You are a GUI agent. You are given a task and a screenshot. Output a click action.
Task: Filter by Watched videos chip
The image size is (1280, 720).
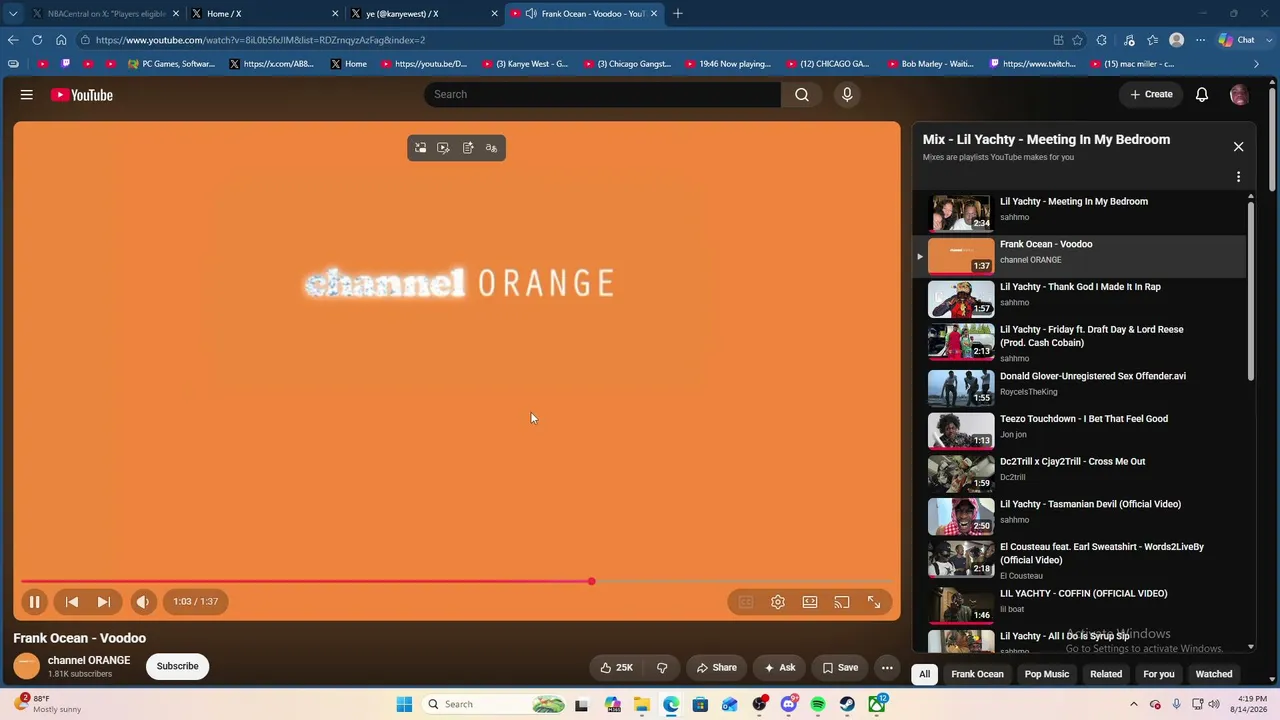(x=1214, y=674)
